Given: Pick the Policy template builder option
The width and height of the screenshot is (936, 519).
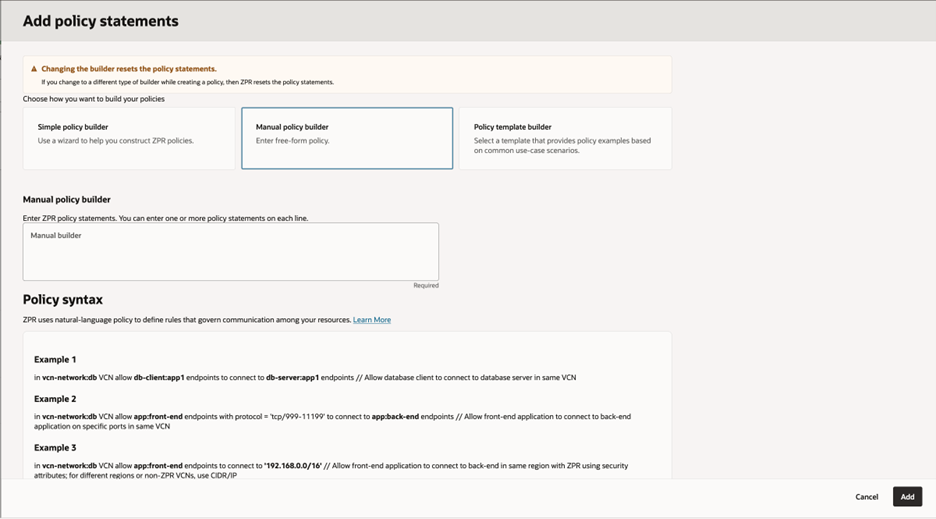Looking at the screenshot, I should 565,138.
